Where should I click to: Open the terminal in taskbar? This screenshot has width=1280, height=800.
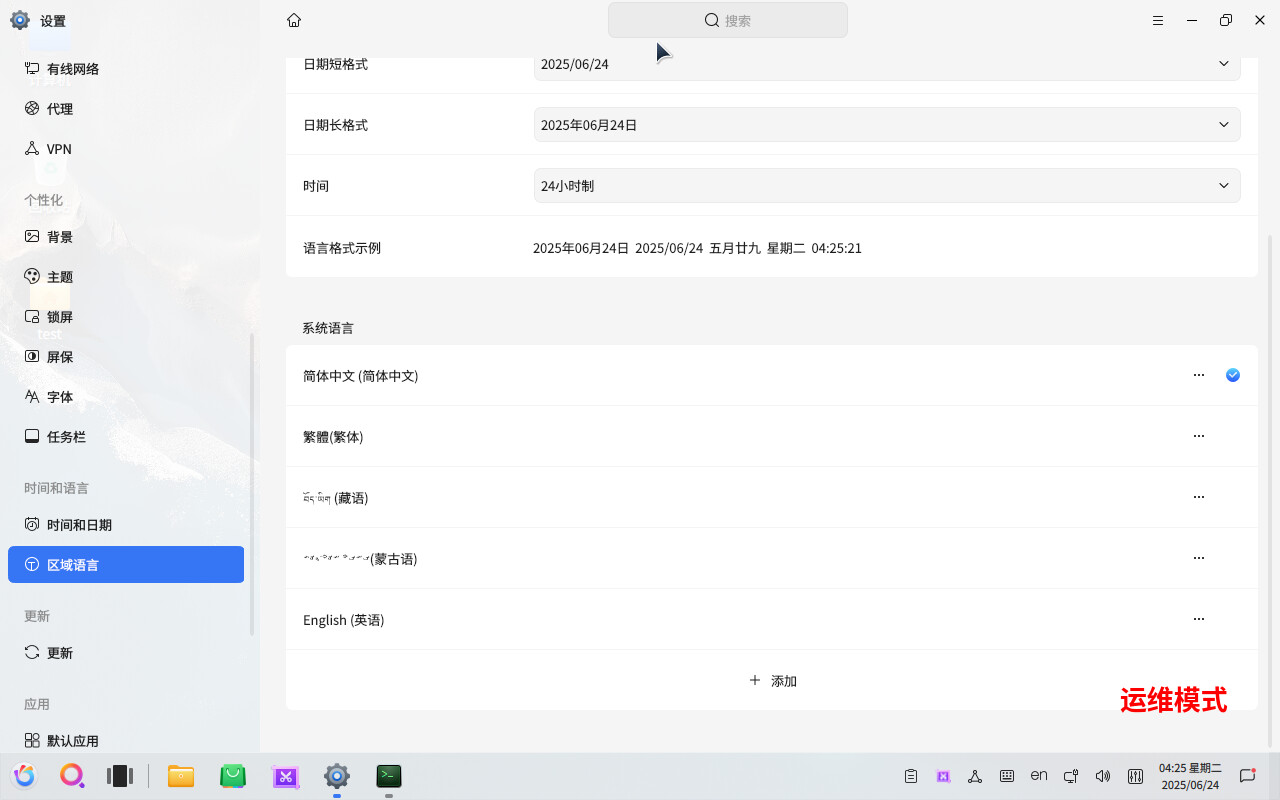click(389, 776)
